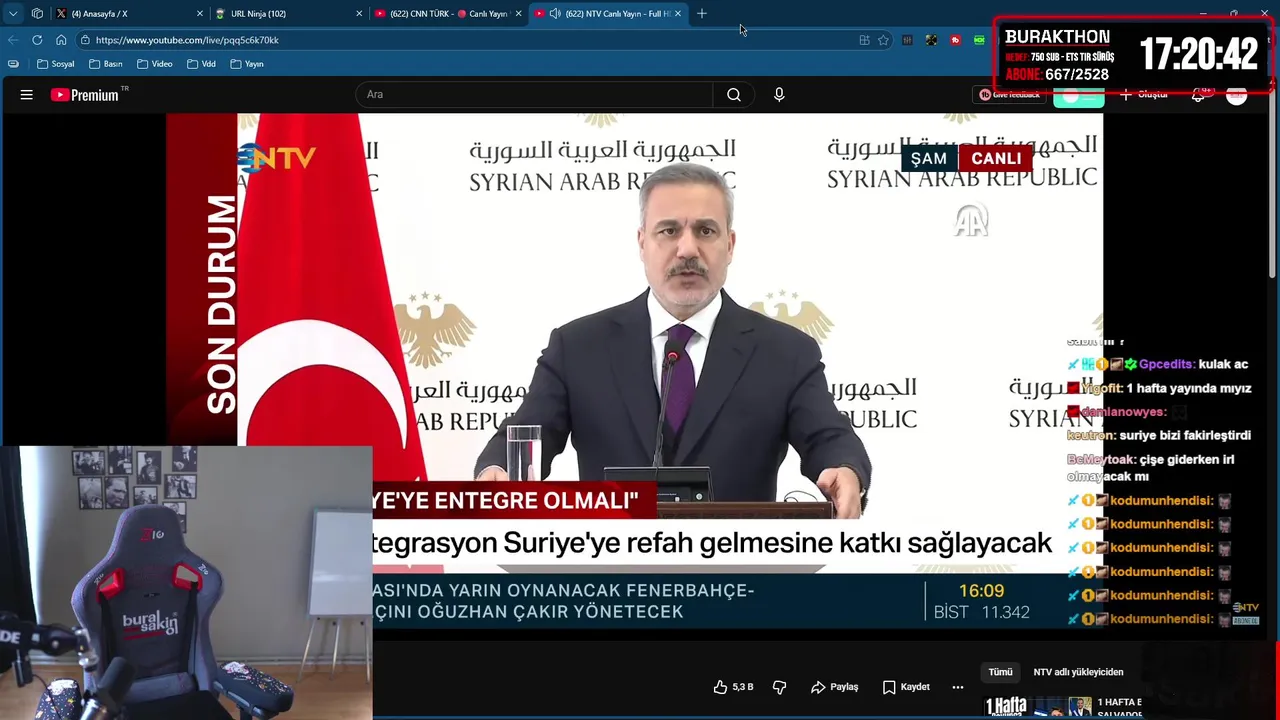Switch to the CNN TÜRK Canlı Yayın tab
Image resolution: width=1280 pixels, height=720 pixels.
(448, 14)
